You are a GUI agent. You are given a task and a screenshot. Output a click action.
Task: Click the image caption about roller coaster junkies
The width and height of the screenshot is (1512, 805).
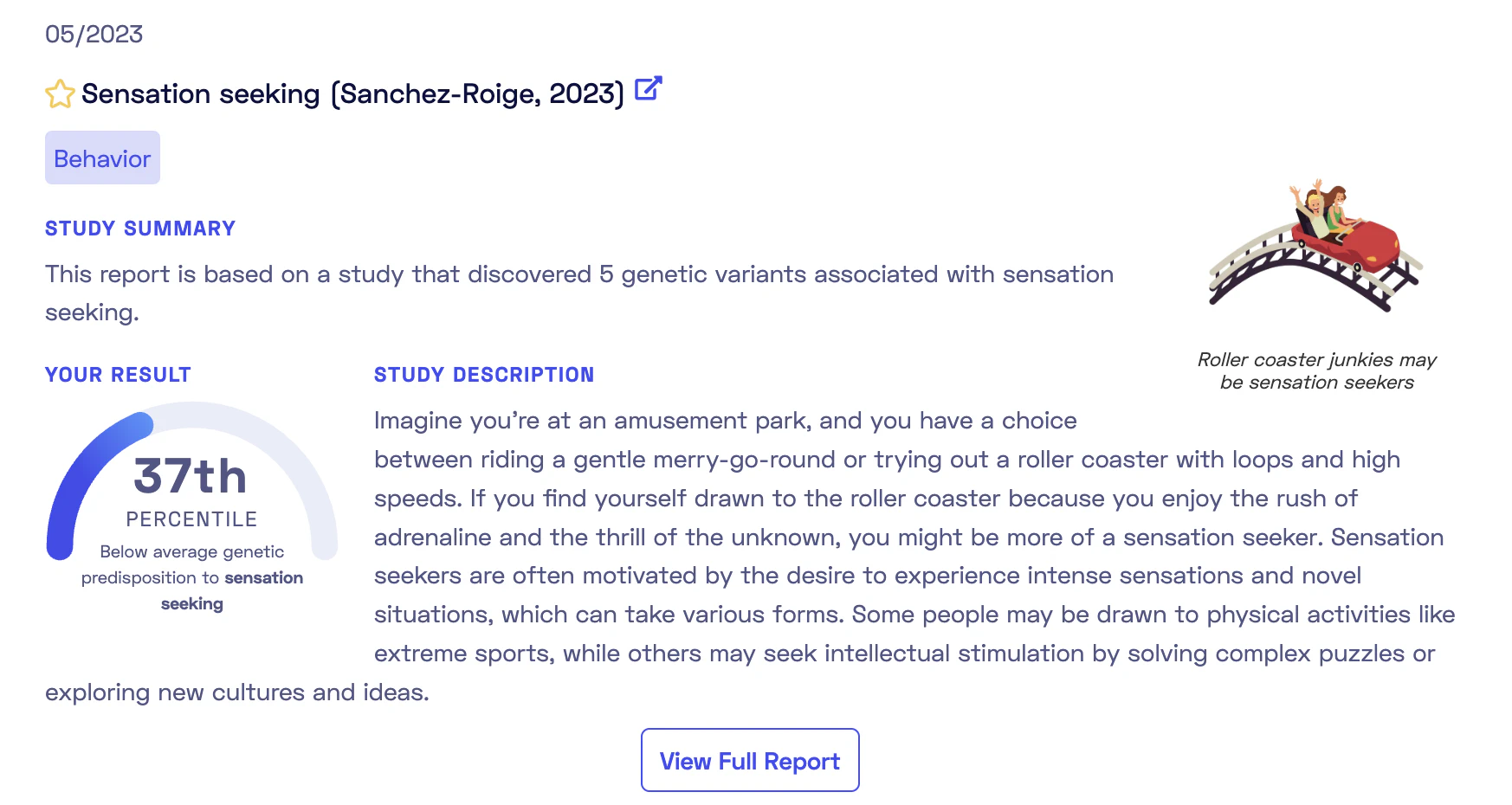click(1316, 370)
